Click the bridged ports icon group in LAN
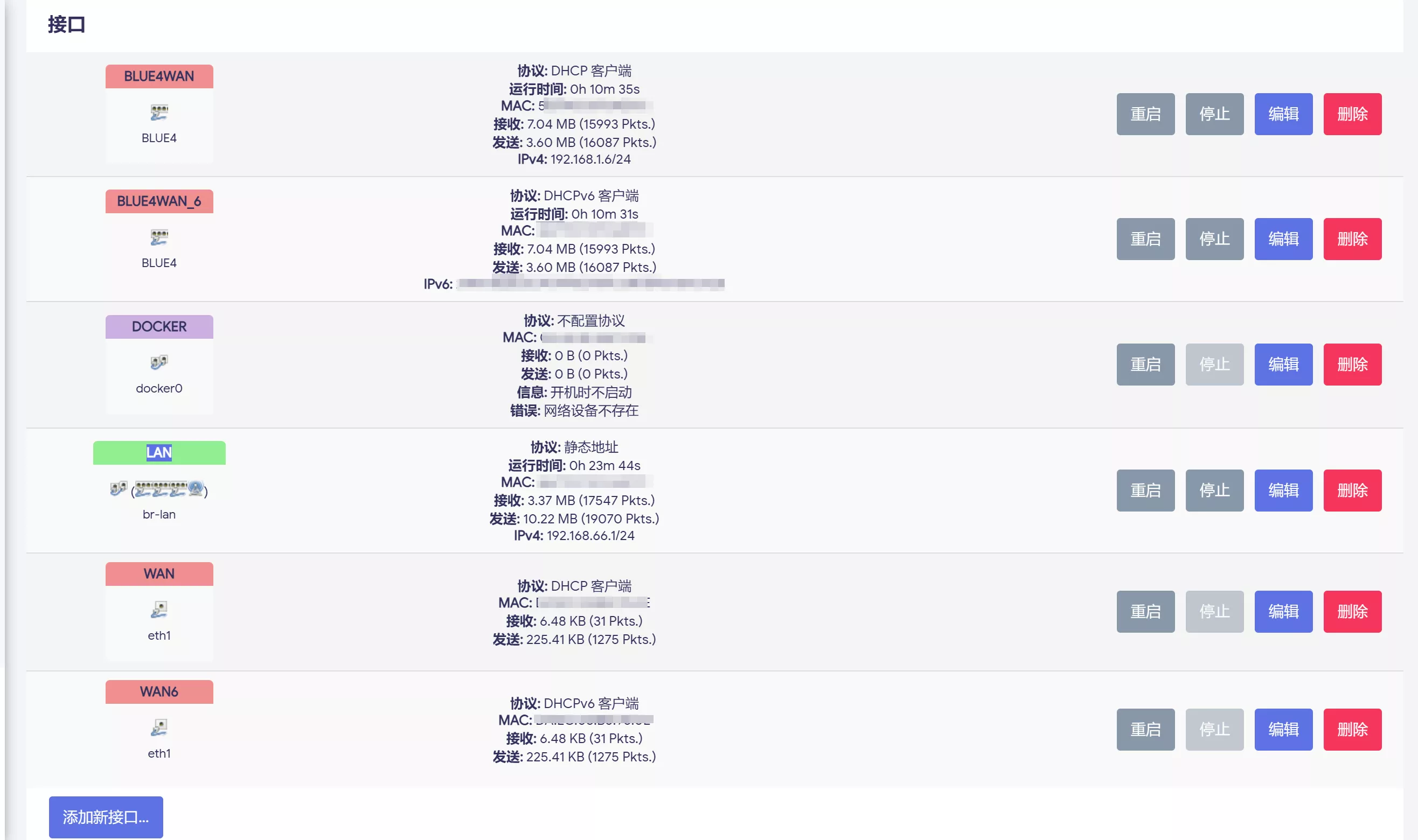This screenshot has width=1418, height=840. click(x=169, y=489)
